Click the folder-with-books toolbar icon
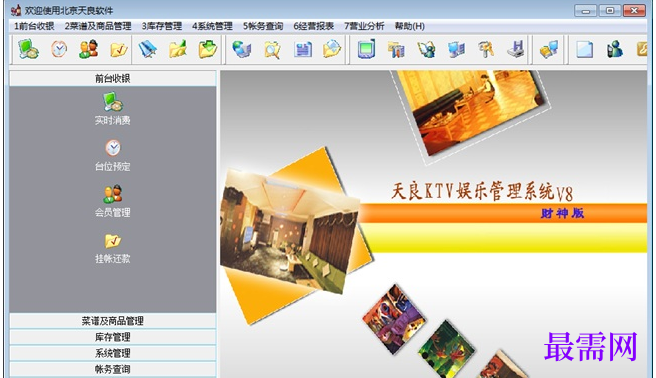The image size is (656, 378). [396, 49]
